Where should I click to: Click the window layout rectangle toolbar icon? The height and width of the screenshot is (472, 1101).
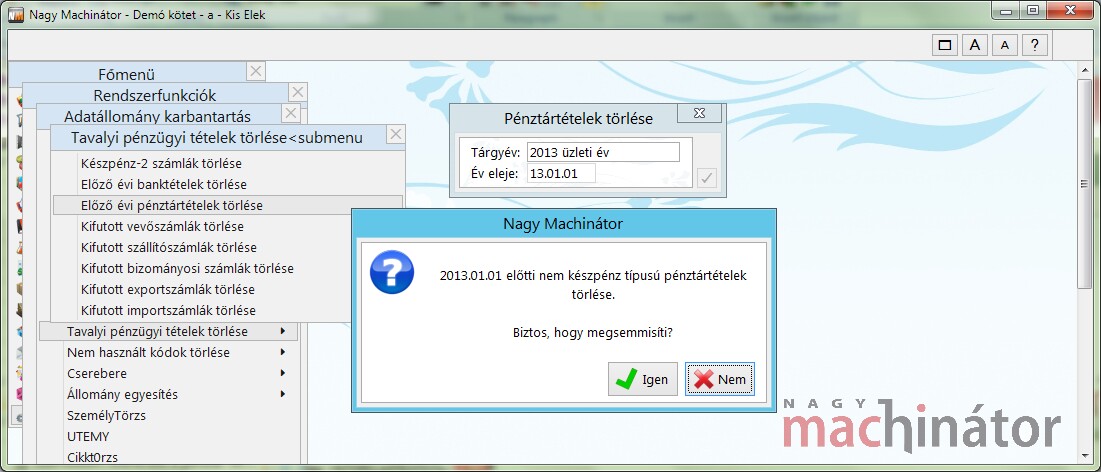tap(945, 45)
